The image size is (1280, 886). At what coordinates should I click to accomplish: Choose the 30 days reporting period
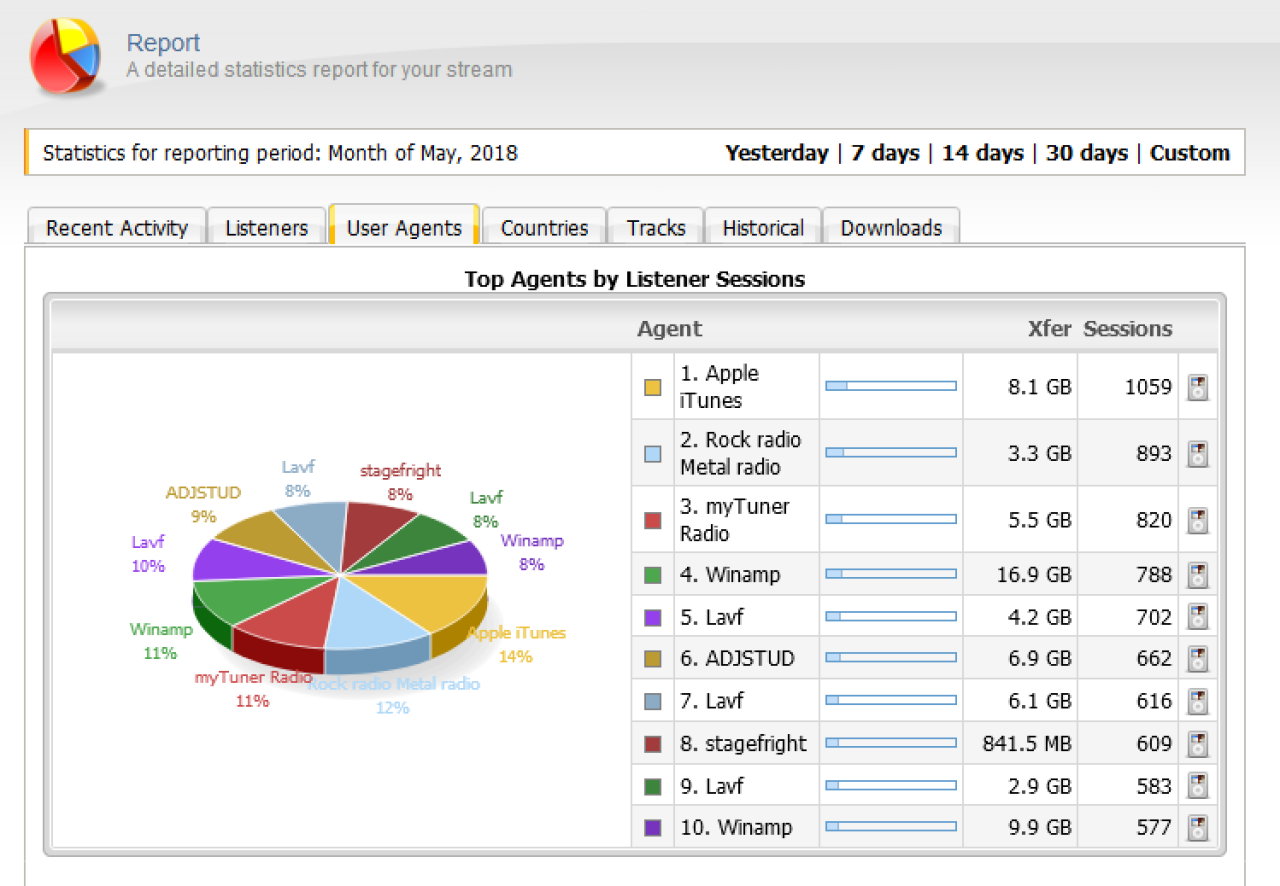pyautogui.click(x=1086, y=153)
